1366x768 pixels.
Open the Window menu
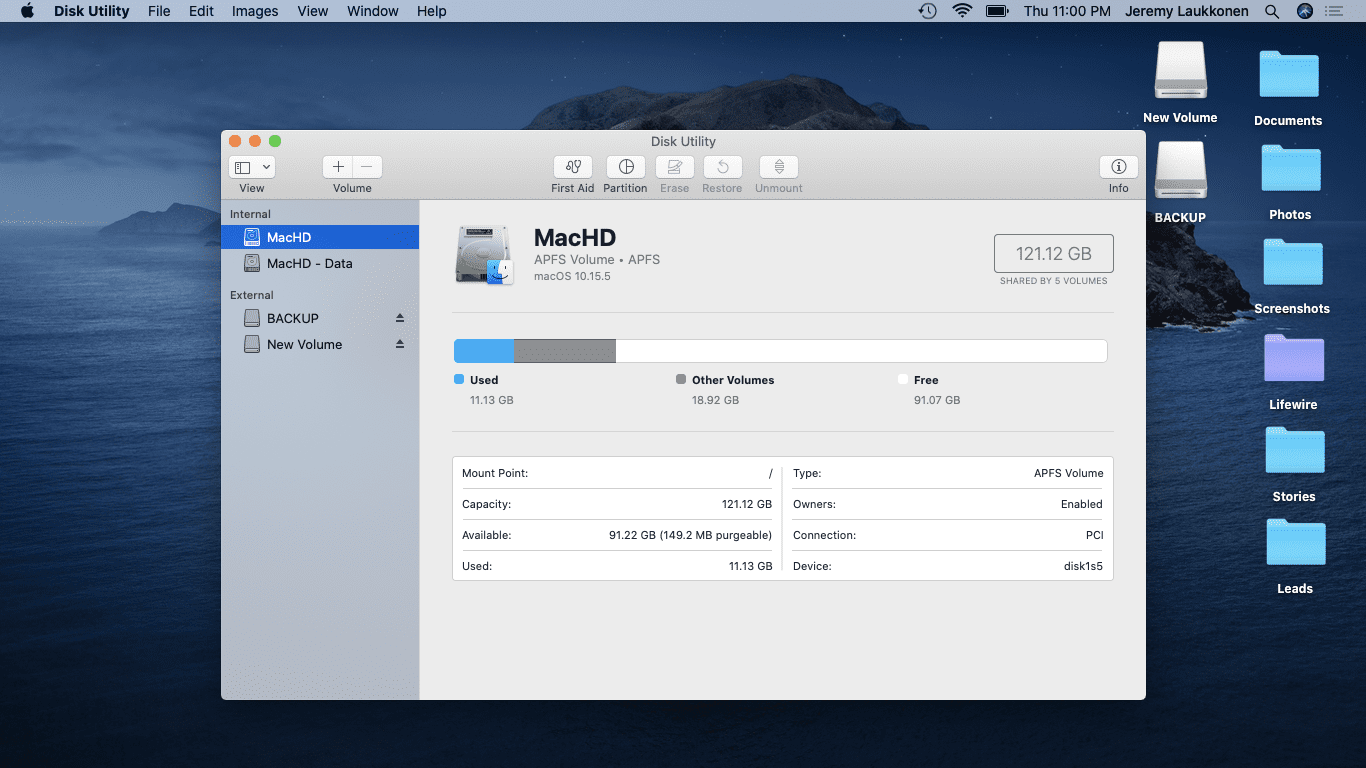click(373, 11)
